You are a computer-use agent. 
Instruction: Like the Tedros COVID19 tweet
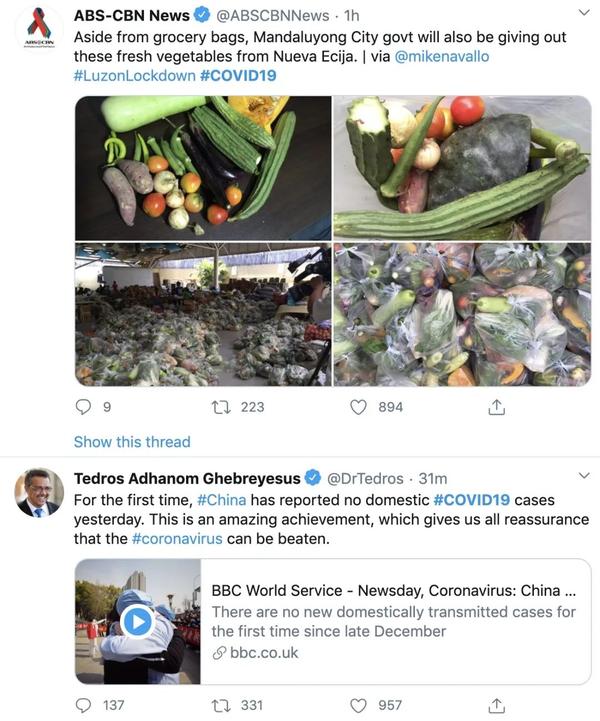tap(358, 705)
